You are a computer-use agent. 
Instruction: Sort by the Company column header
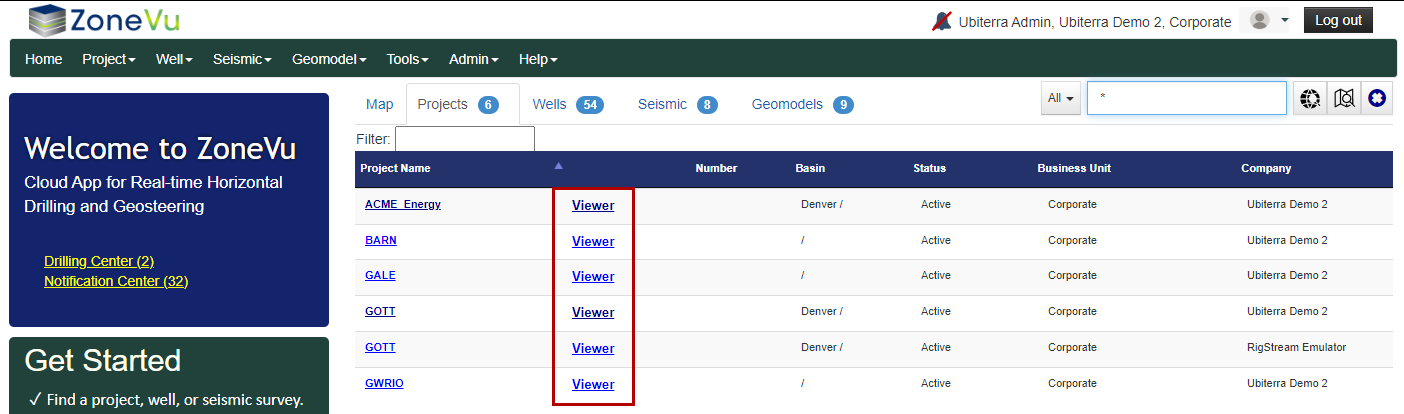1266,168
